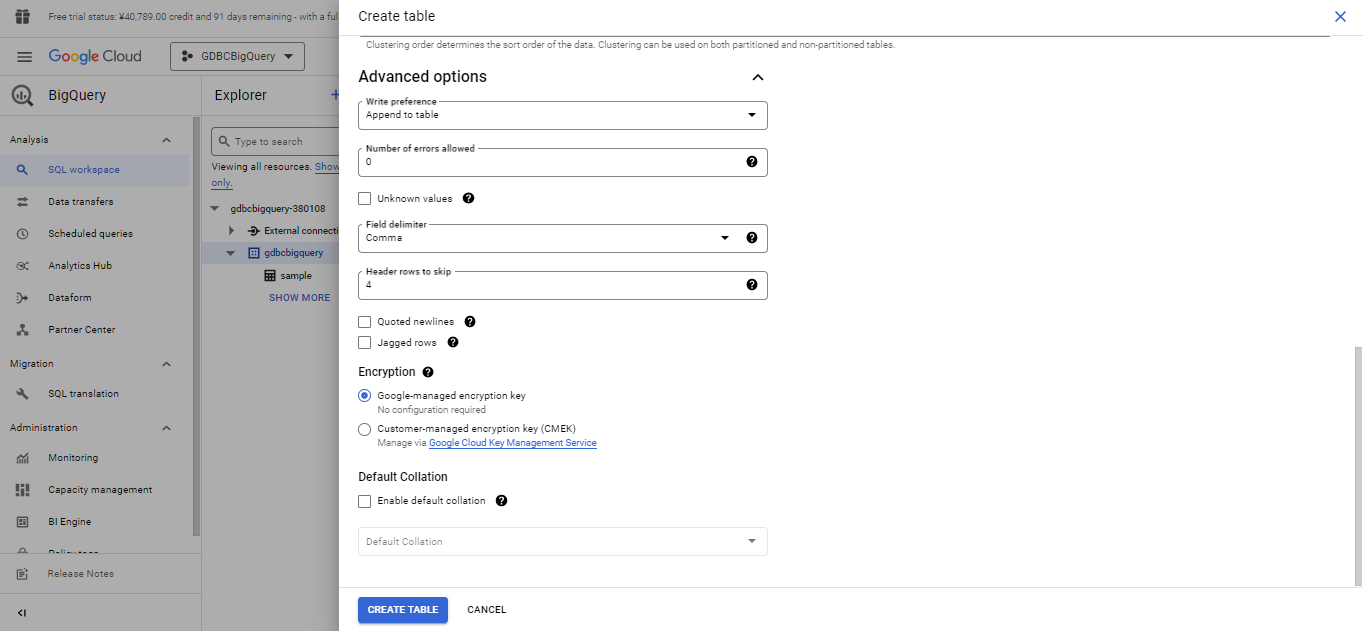Open the hamburger navigation menu
This screenshot has height=631, width=1363.
click(25, 57)
